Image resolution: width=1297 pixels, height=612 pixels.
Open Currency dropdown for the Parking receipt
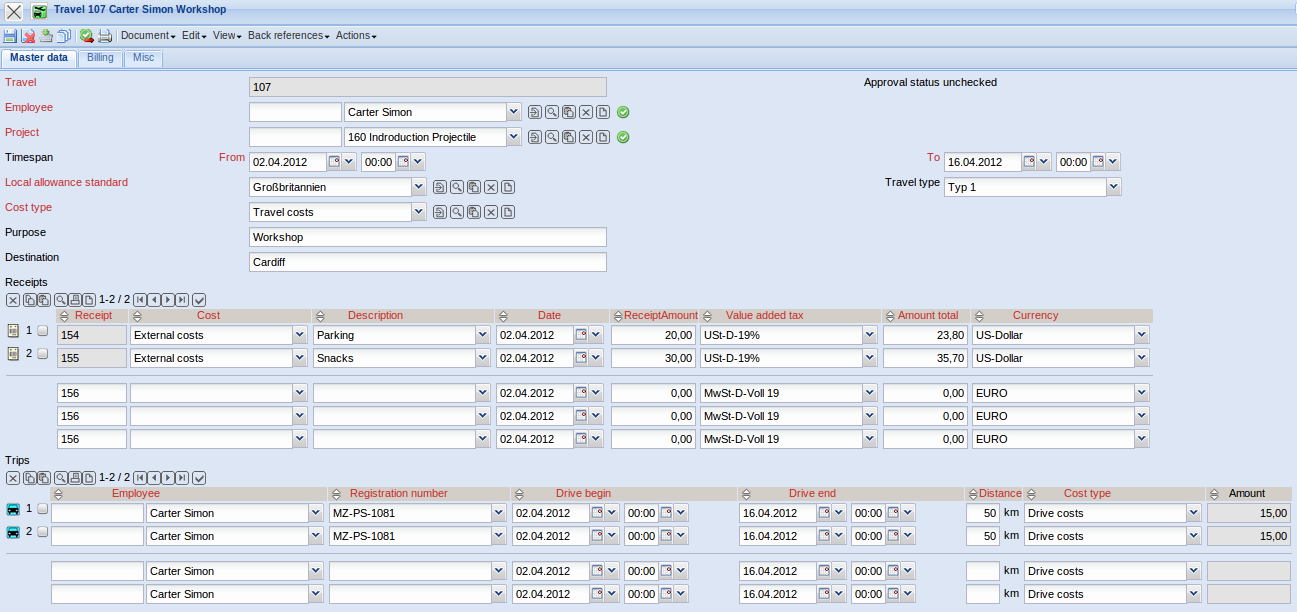click(x=1141, y=335)
